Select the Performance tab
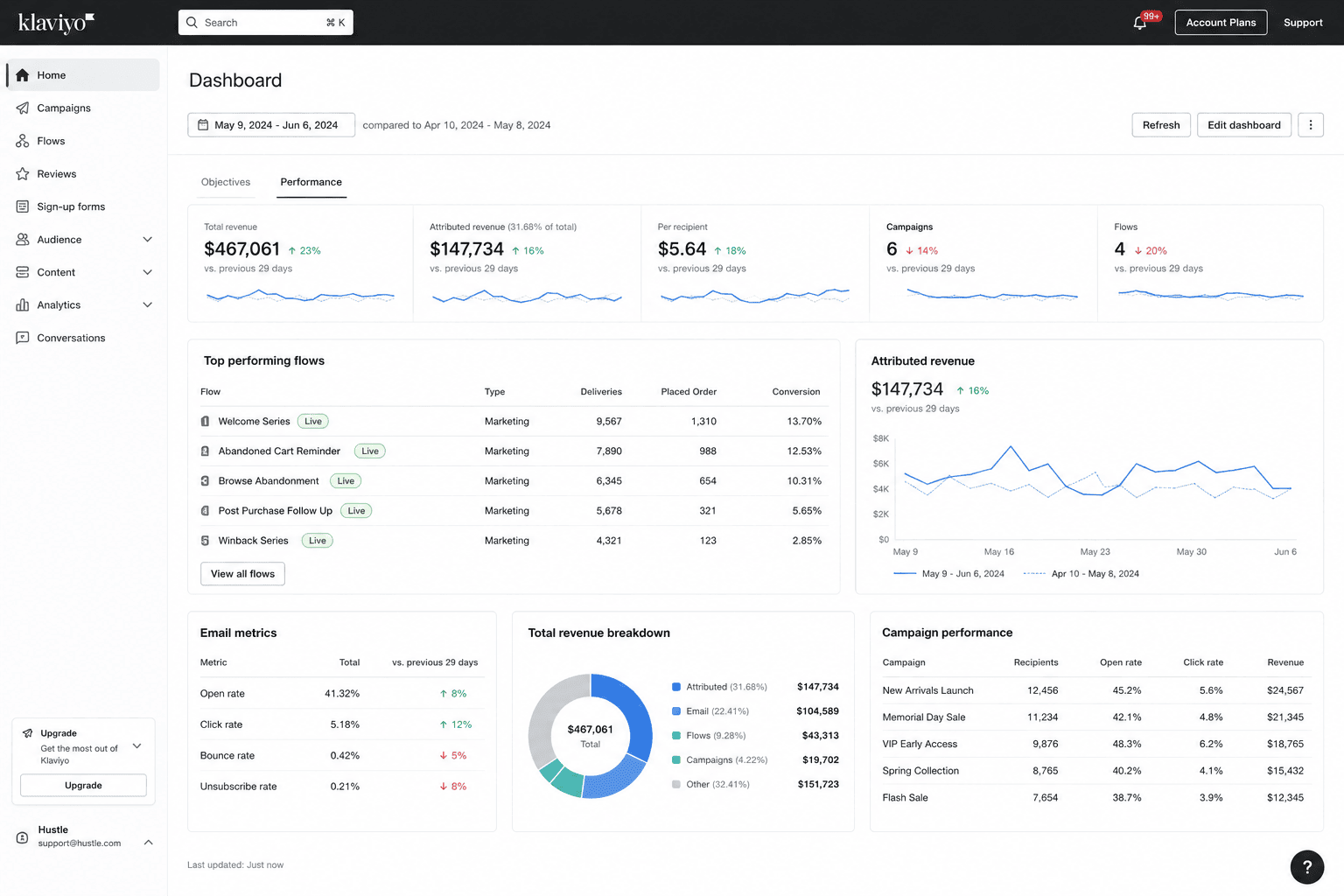This screenshot has height=896, width=1344. coord(311,182)
